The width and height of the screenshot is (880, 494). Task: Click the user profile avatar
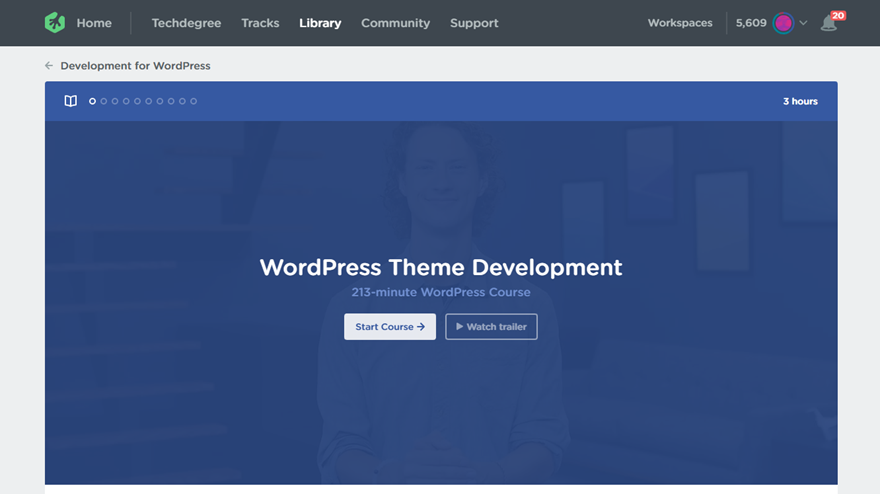(783, 23)
